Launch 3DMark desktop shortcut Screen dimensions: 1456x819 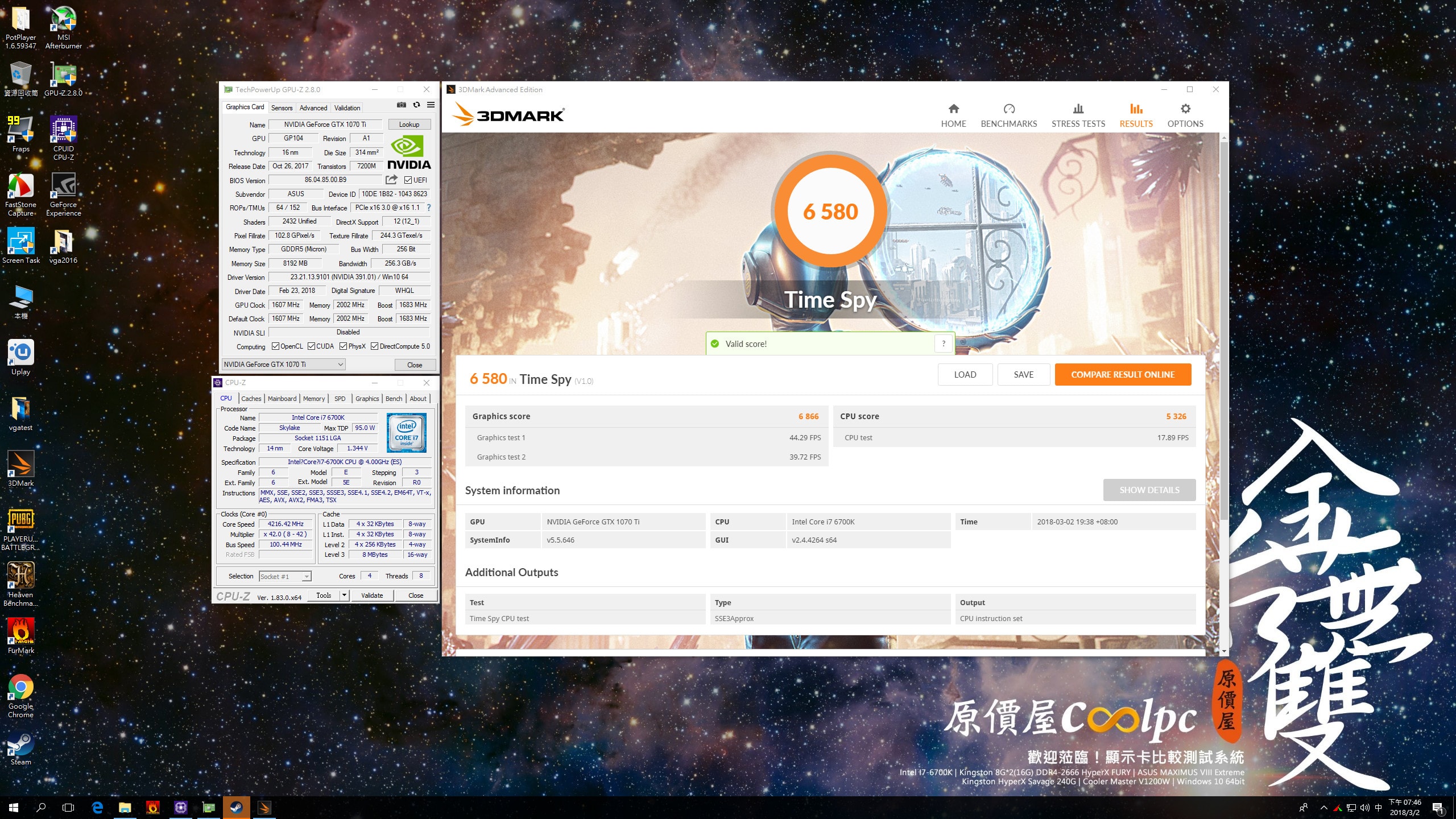(21, 469)
